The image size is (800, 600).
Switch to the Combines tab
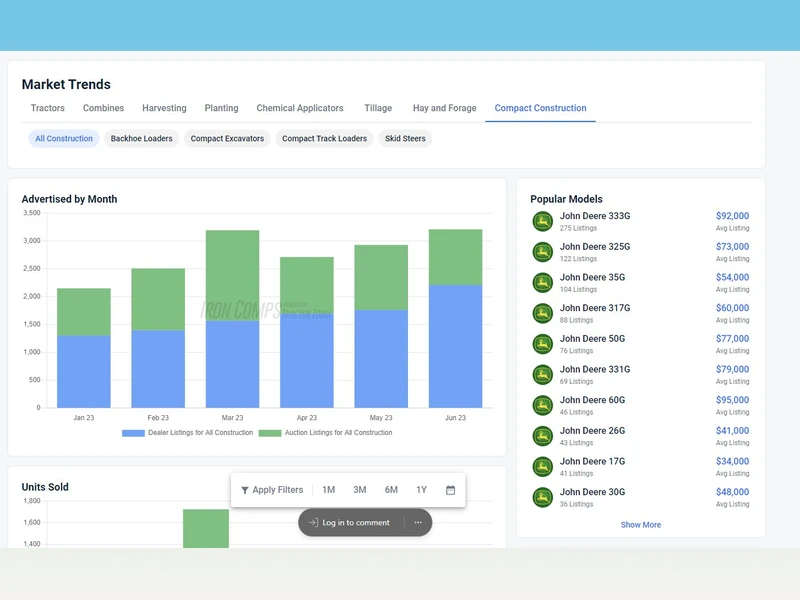click(x=104, y=108)
